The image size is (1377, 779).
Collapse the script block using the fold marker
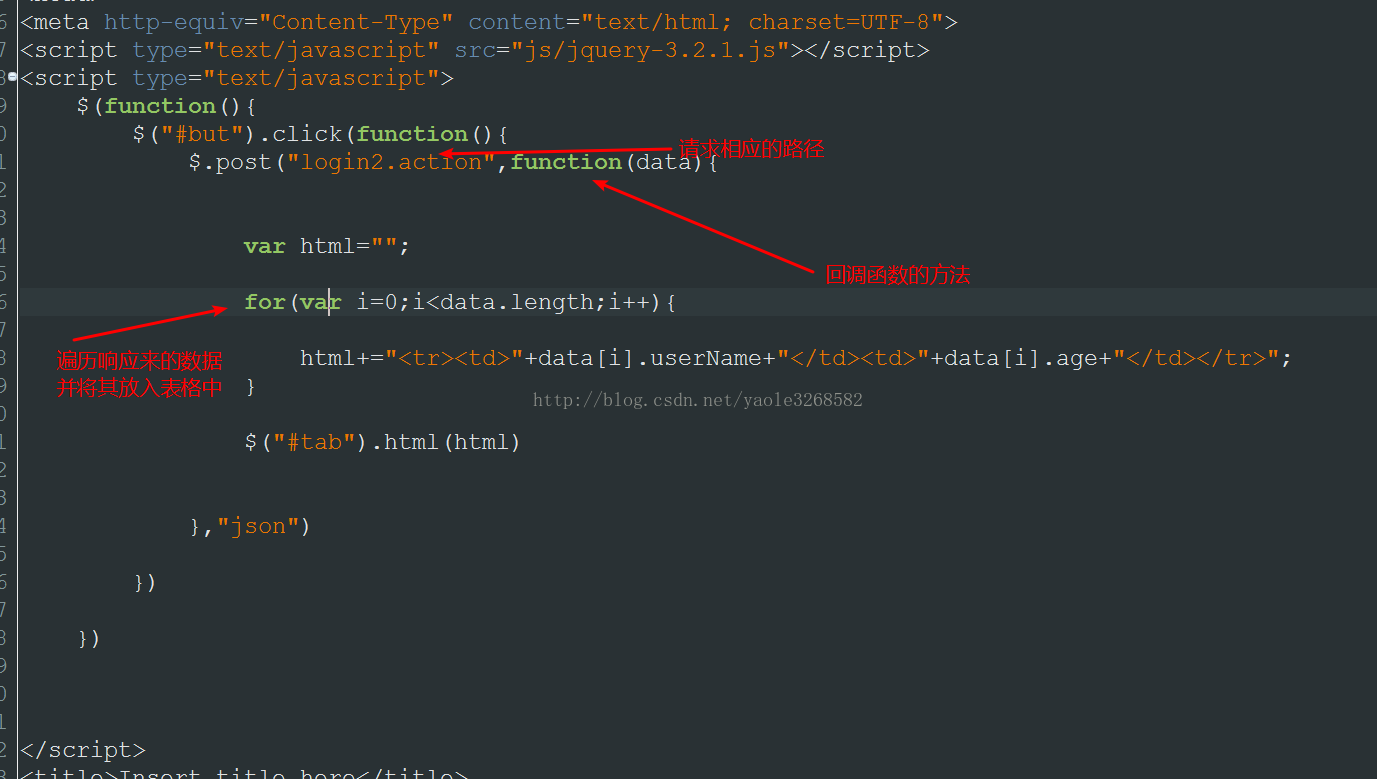tap(13, 76)
